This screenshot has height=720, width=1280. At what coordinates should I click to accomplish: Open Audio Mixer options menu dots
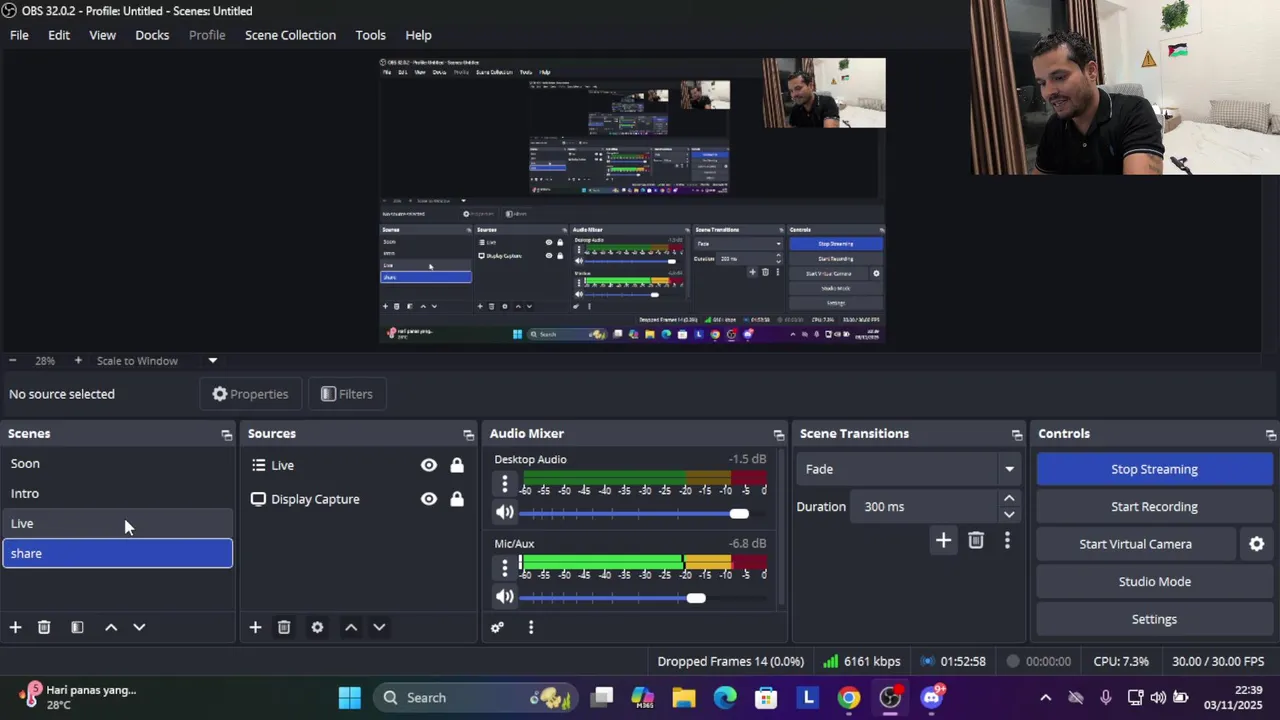coord(531,627)
